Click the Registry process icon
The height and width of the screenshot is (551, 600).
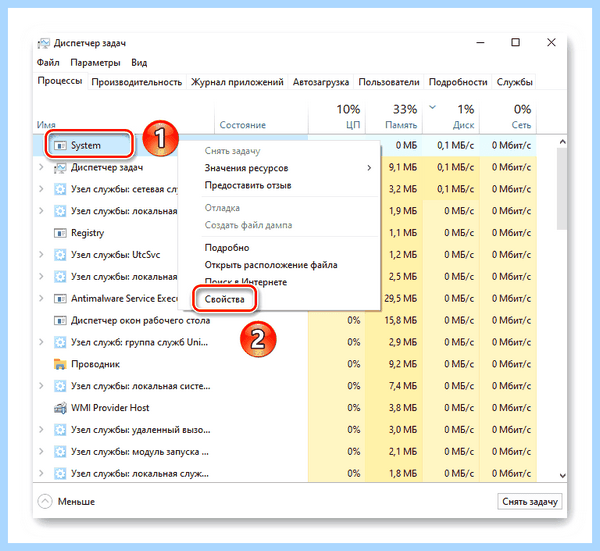[x=60, y=233]
